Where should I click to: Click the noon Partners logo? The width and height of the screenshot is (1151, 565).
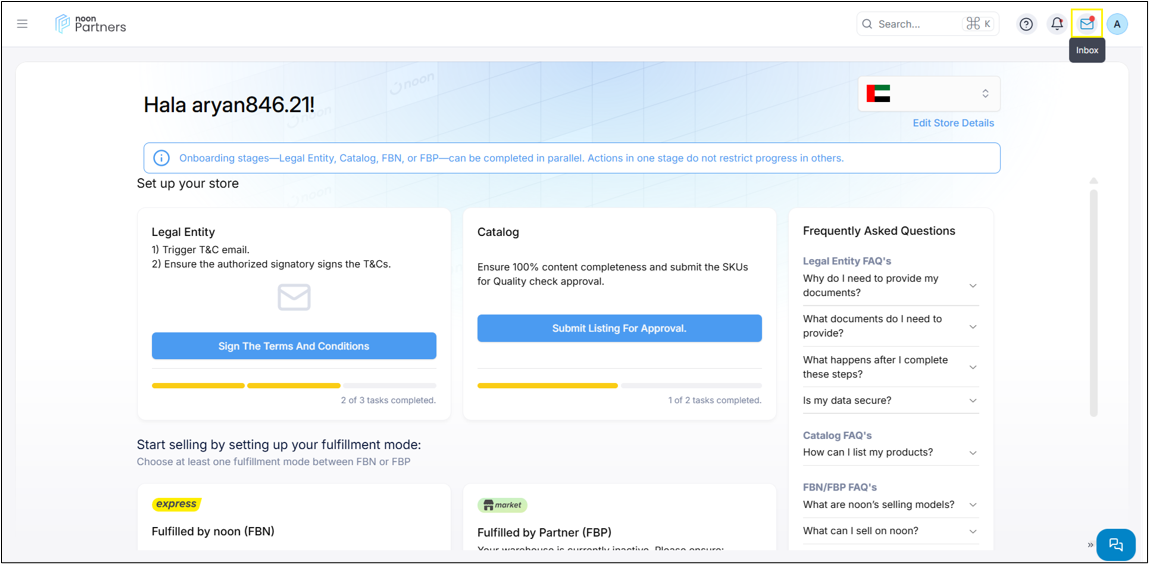pyautogui.click(x=90, y=23)
